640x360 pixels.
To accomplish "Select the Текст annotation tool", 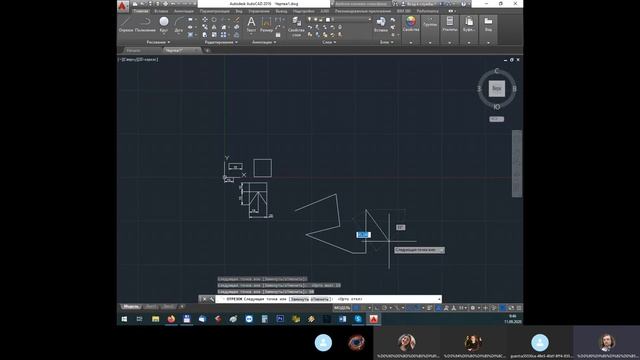I will (x=251, y=24).
